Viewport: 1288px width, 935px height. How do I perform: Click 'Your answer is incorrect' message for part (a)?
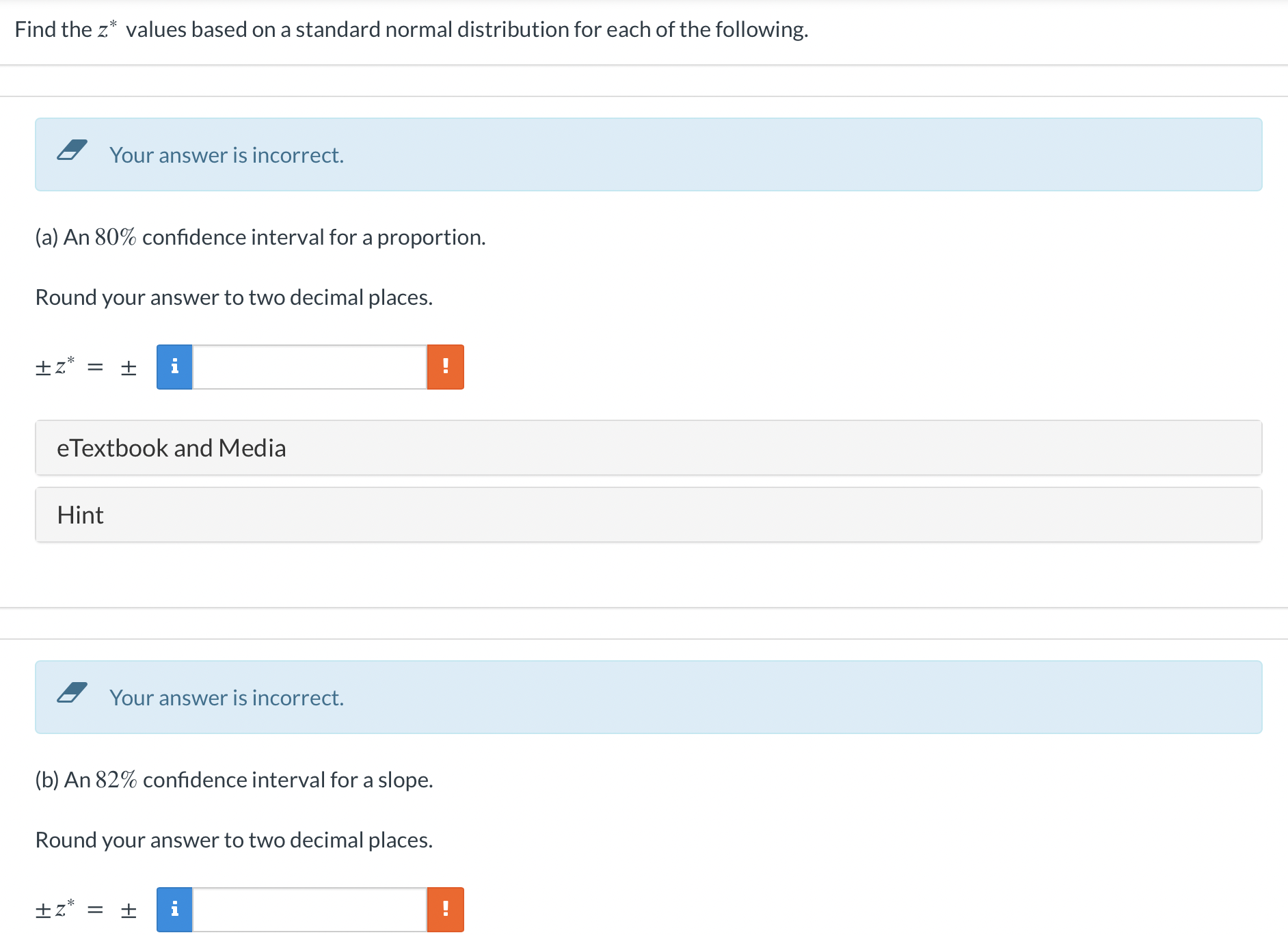pyautogui.click(x=226, y=154)
